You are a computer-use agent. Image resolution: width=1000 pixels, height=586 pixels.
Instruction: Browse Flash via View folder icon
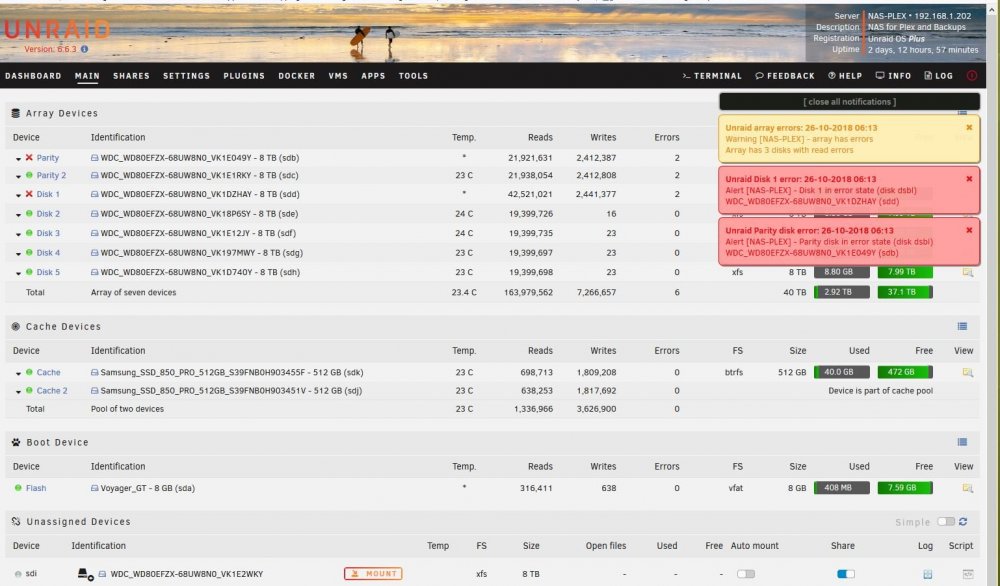tap(967, 488)
